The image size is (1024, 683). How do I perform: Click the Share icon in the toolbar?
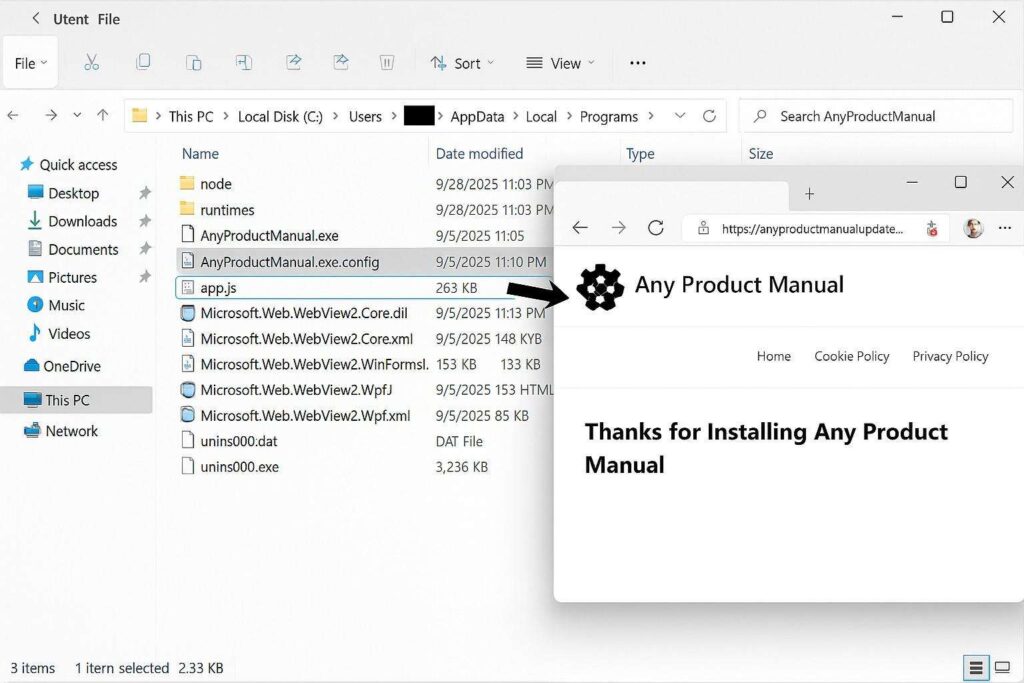tap(295, 62)
